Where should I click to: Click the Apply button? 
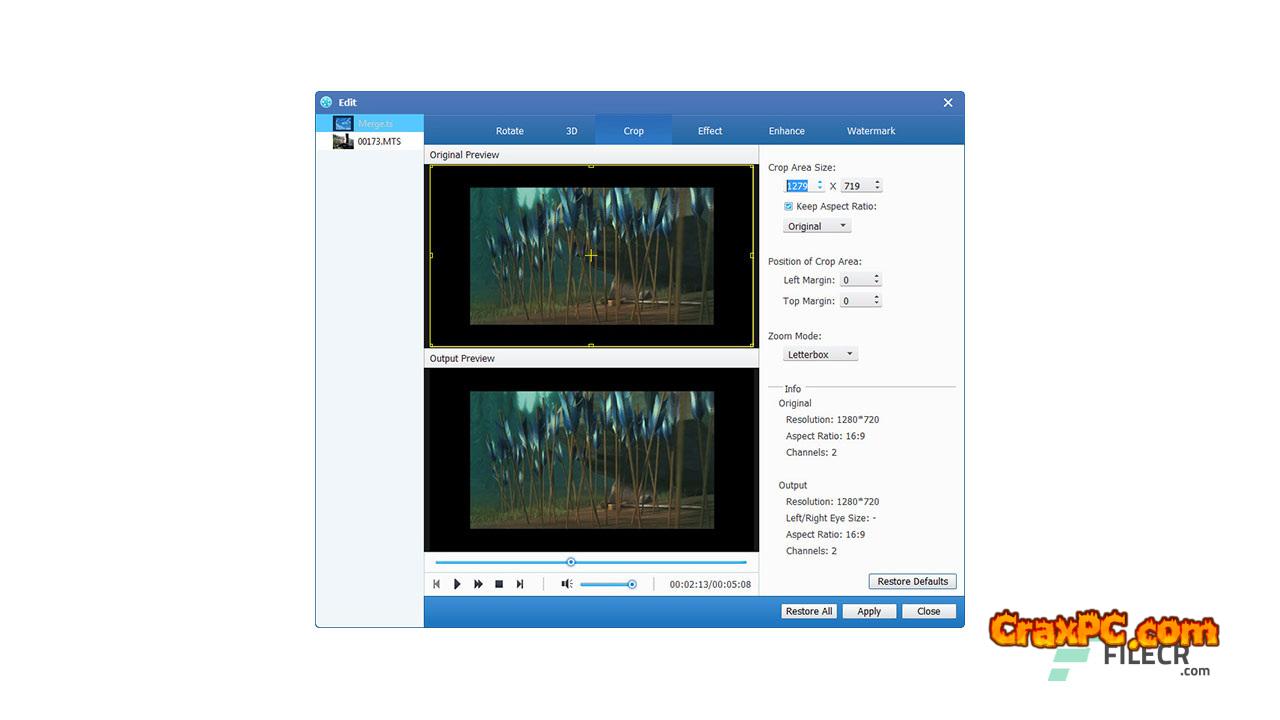868,612
